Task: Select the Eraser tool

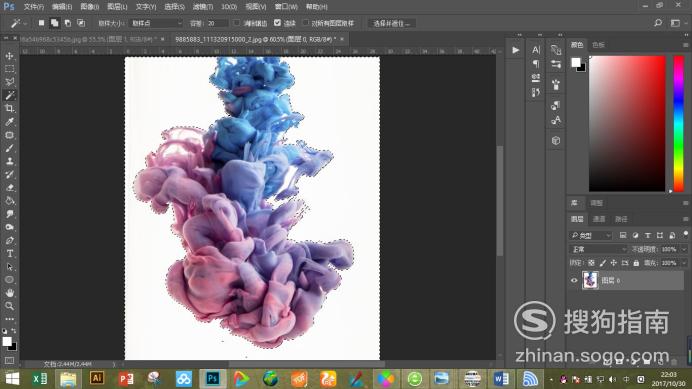Action: click(x=9, y=188)
